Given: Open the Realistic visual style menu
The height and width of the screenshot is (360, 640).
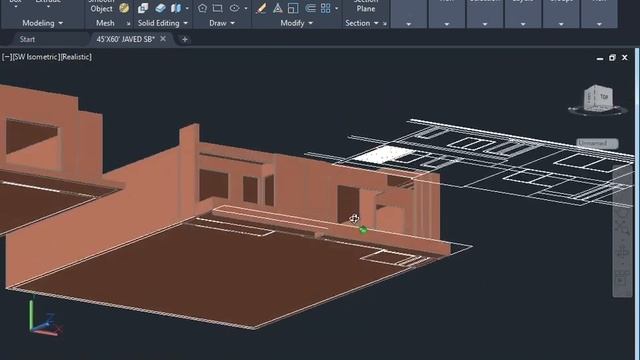Looking at the screenshot, I should 76,57.
